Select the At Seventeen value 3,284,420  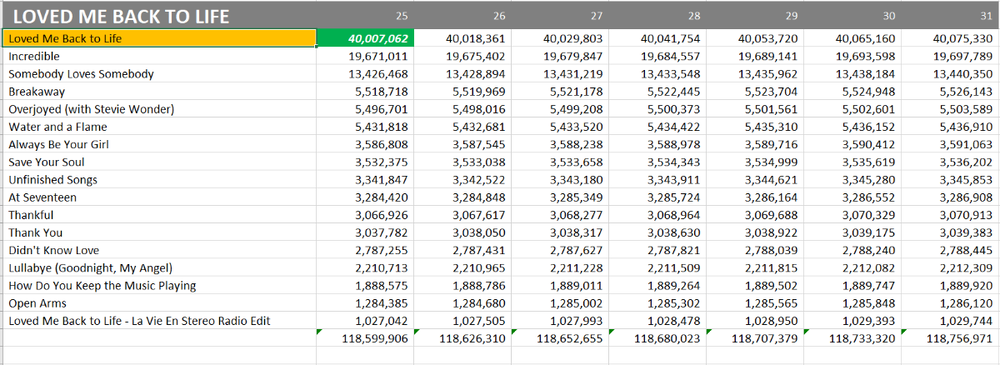[365, 197]
